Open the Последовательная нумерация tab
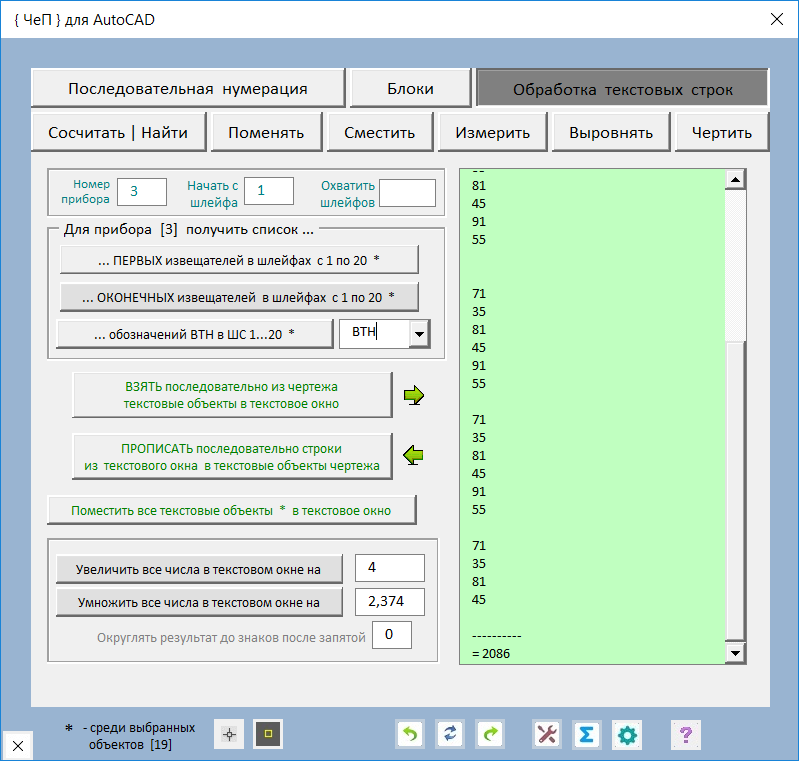Image resolution: width=799 pixels, height=761 pixels. point(188,88)
